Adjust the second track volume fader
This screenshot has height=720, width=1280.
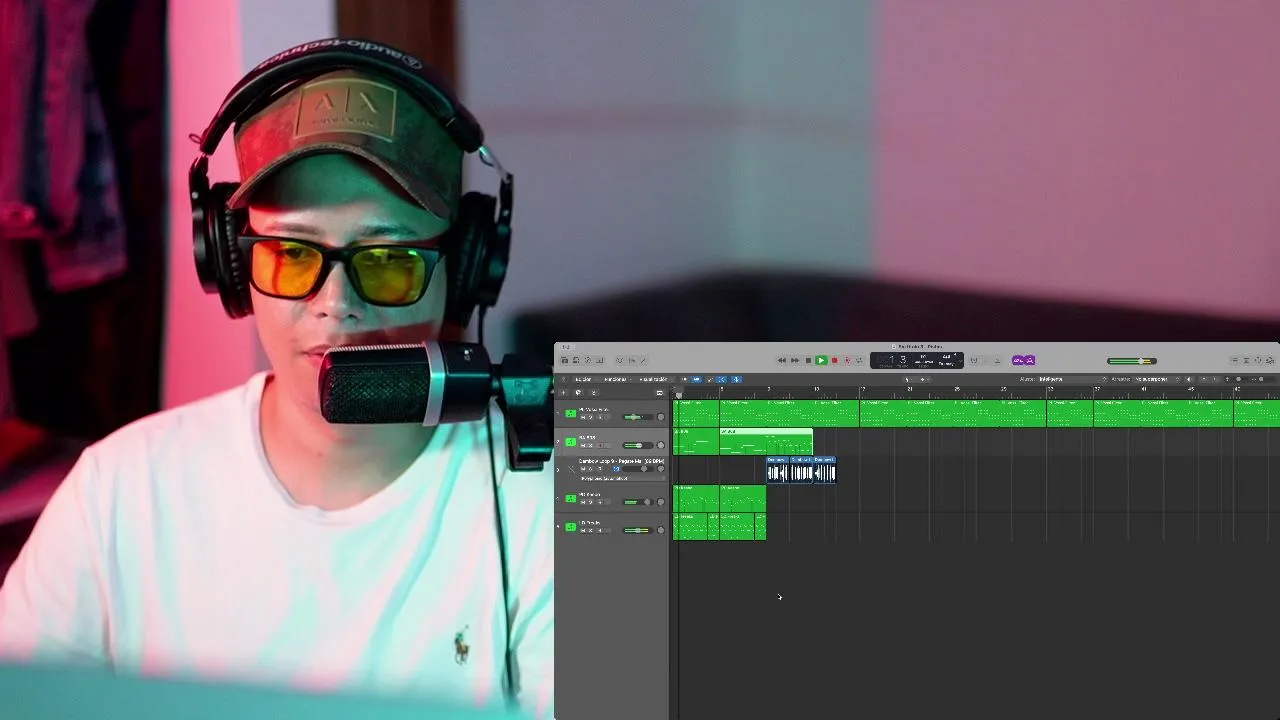click(x=637, y=445)
